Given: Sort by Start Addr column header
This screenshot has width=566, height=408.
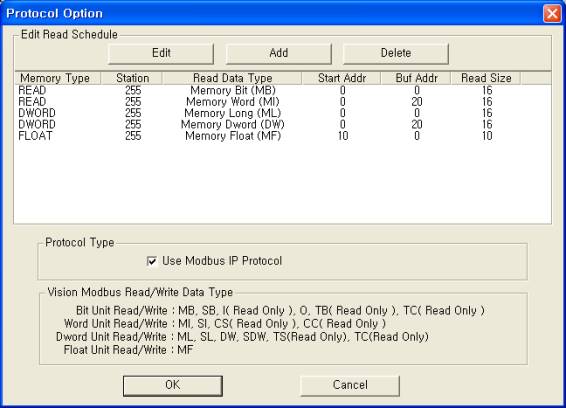Looking at the screenshot, I should (341, 78).
